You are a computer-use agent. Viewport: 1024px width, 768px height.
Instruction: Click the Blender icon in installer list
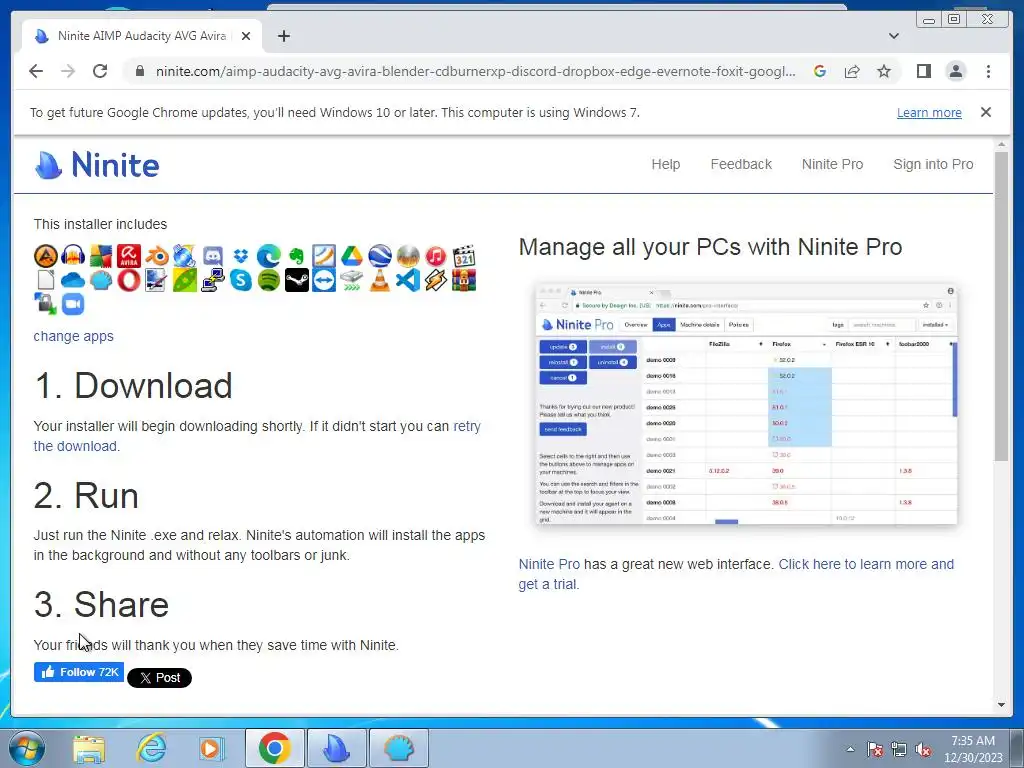[157, 256]
